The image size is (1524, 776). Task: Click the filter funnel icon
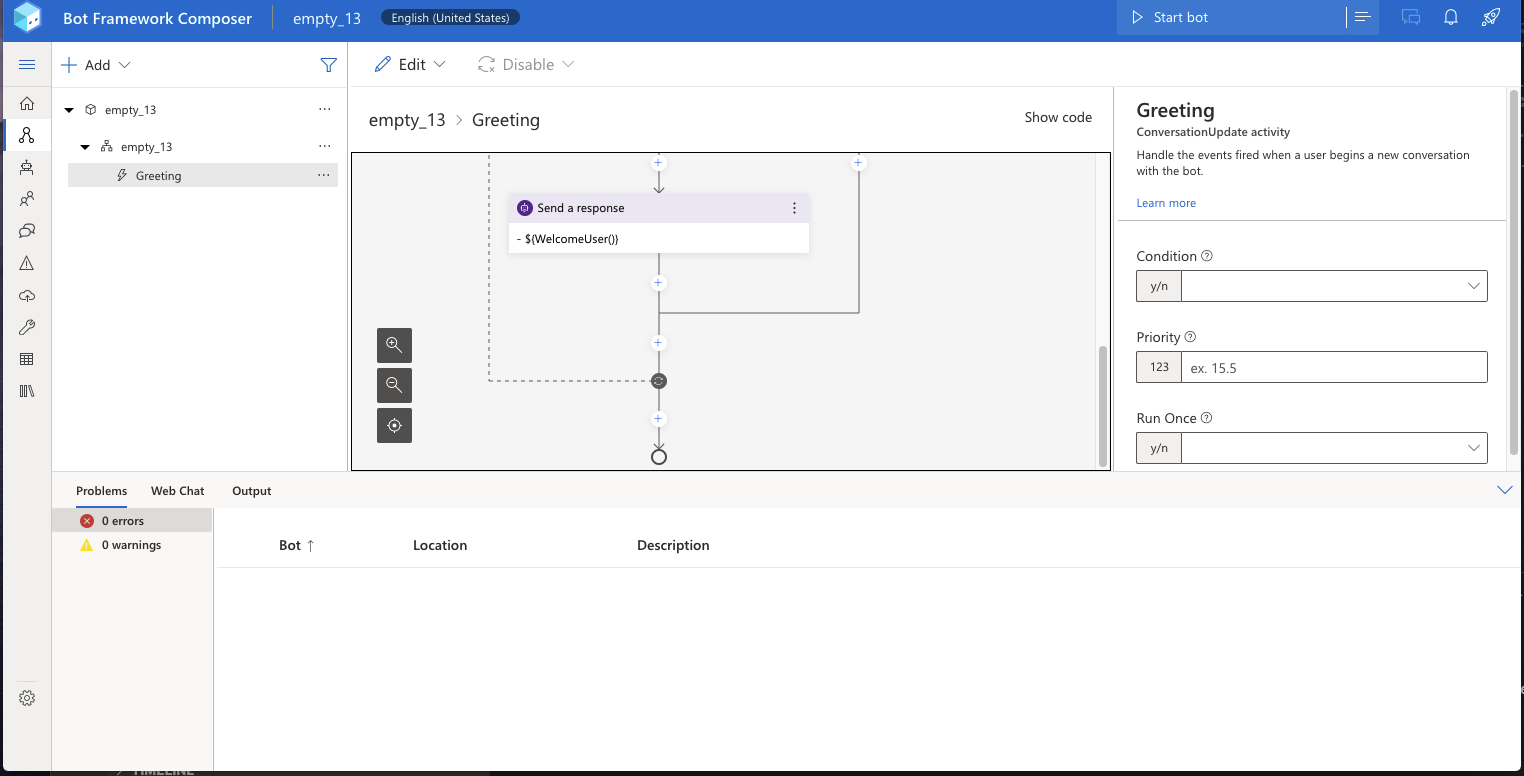pos(328,65)
